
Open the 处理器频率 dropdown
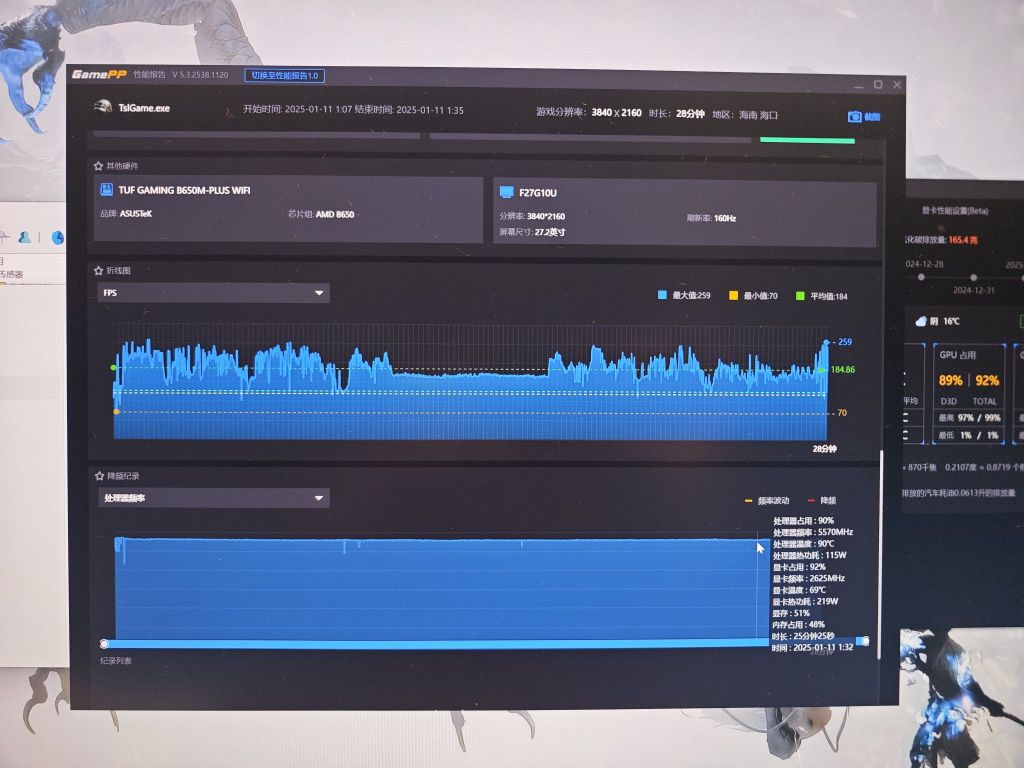click(x=214, y=497)
